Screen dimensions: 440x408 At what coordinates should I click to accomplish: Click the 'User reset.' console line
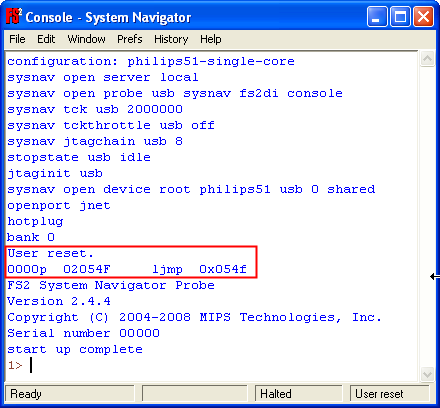tap(51, 253)
